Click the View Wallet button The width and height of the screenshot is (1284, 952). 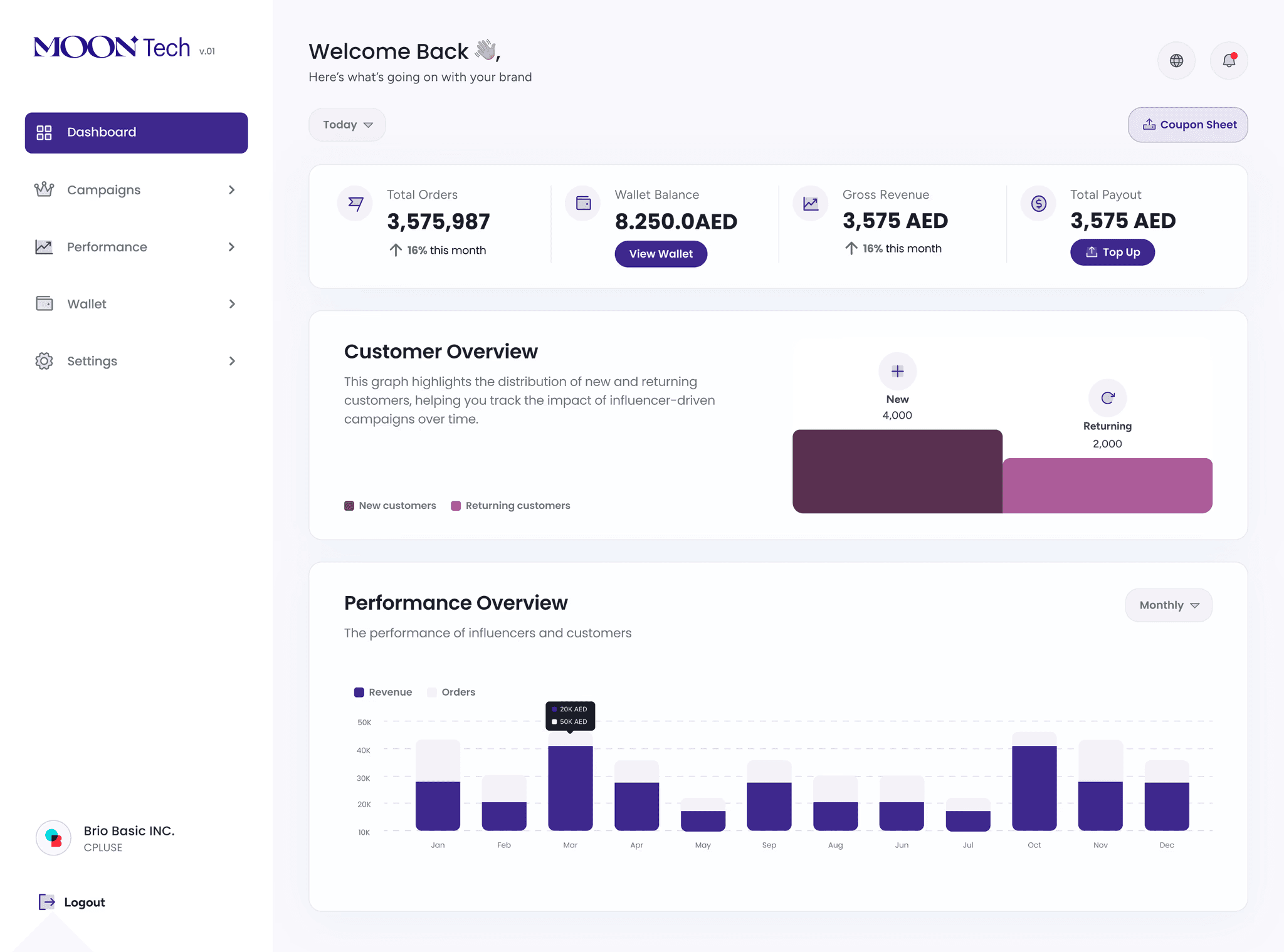pyautogui.click(x=661, y=254)
